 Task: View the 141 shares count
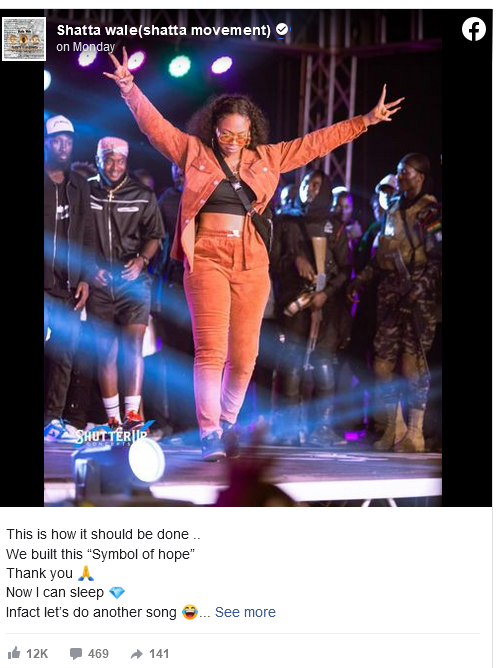pos(159,654)
